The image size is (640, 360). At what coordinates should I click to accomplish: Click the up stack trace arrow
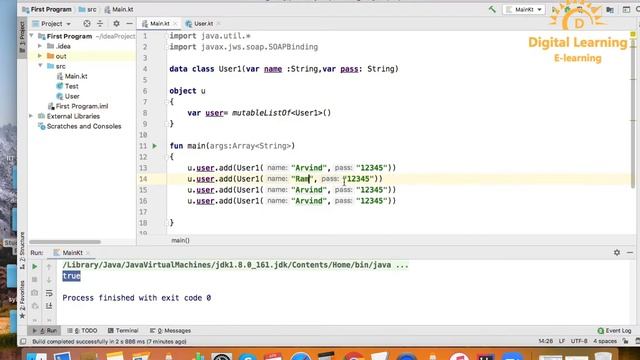[x=49, y=267]
